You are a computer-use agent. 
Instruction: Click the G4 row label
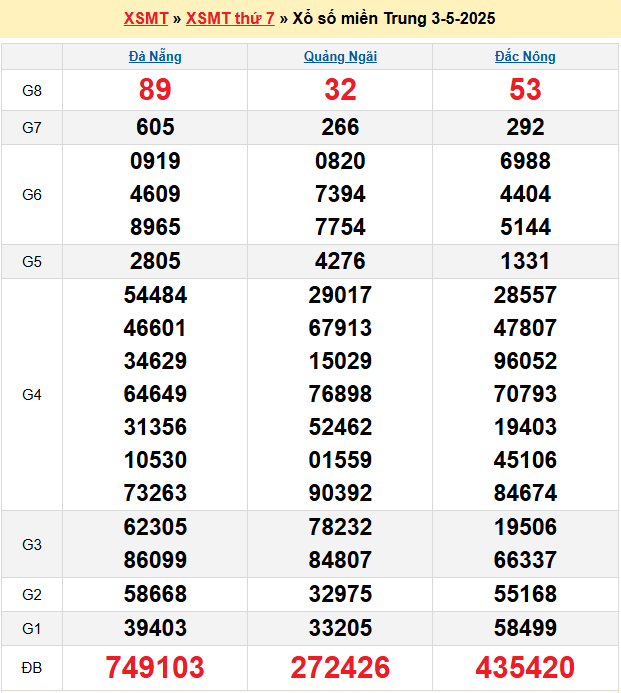(32, 395)
